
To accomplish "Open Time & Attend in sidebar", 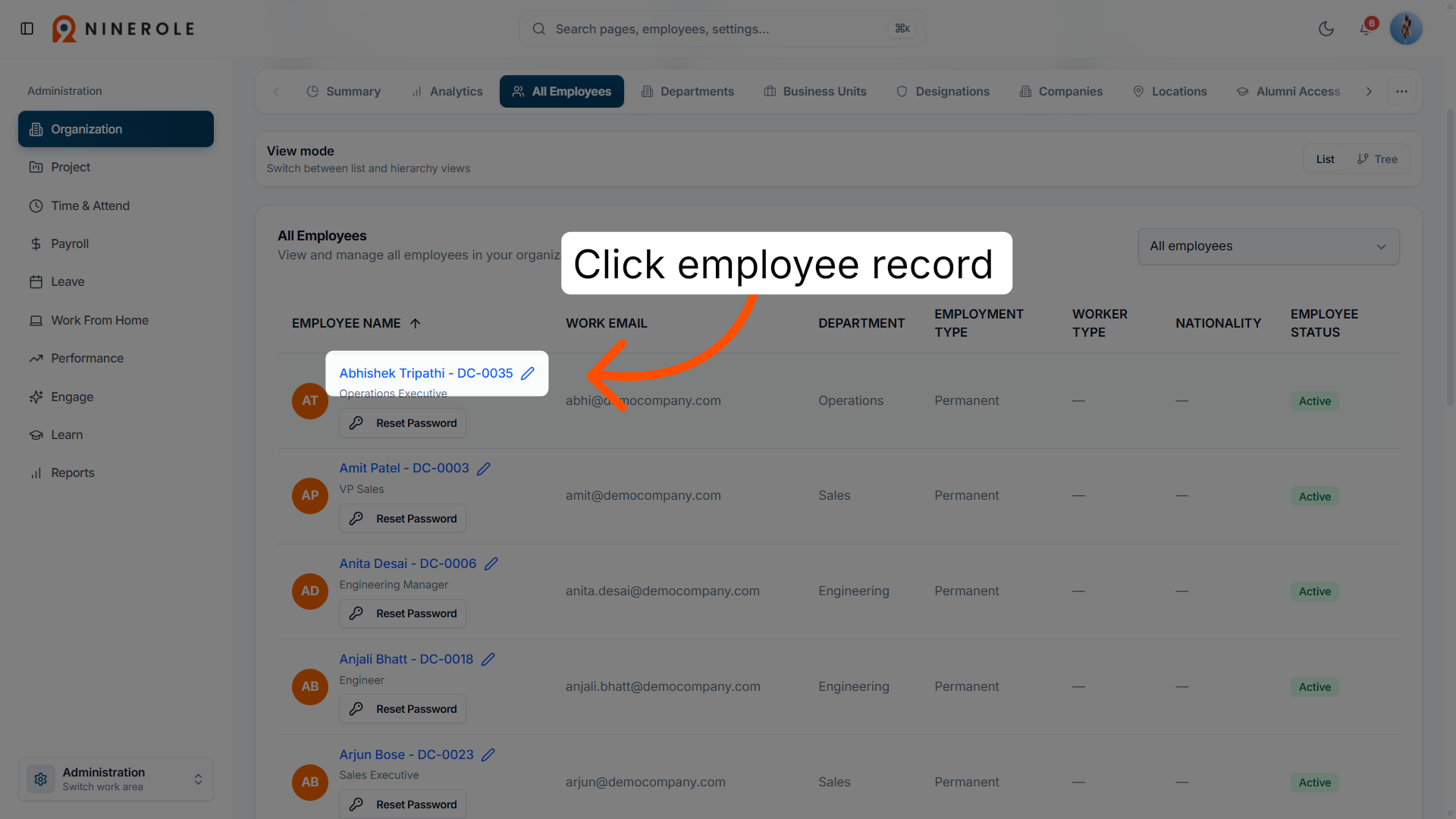I will [x=116, y=206].
